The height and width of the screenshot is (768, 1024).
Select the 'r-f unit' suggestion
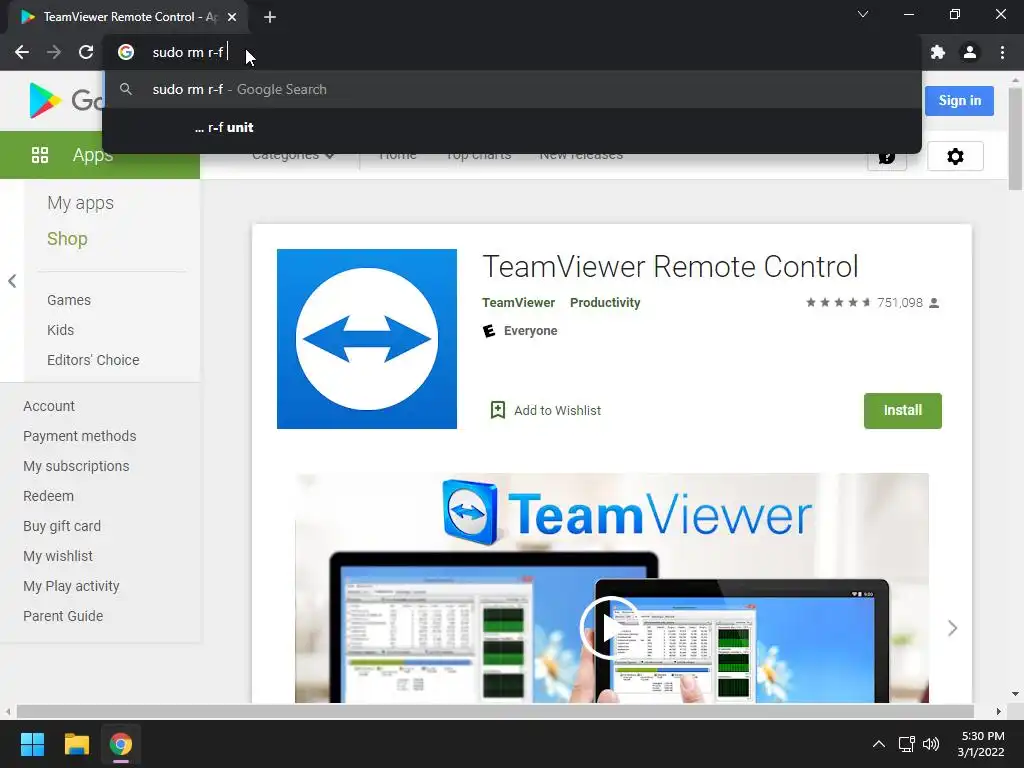click(x=512, y=127)
